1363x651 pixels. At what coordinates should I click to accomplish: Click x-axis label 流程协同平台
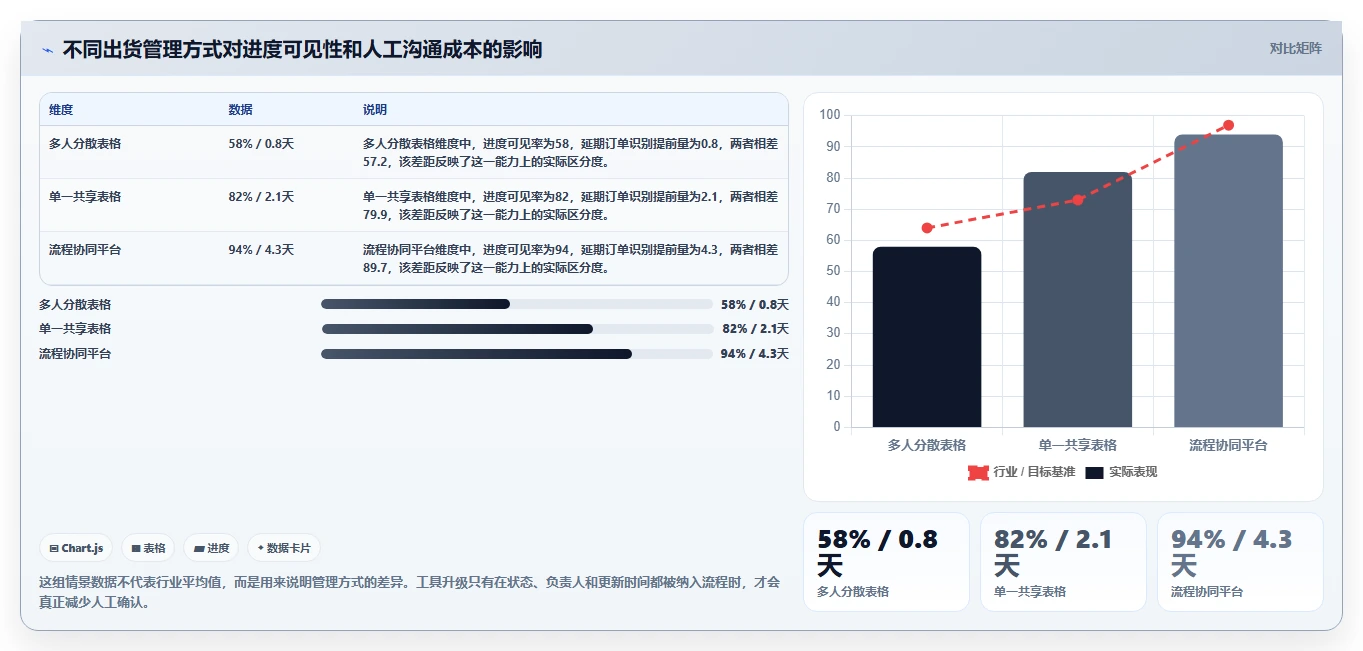[1228, 445]
